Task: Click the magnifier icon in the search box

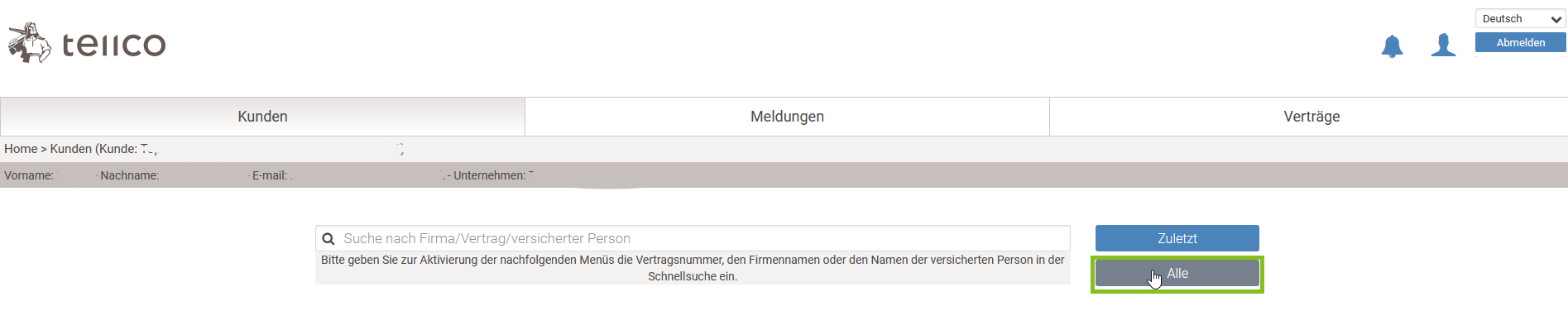Action: 328,239
